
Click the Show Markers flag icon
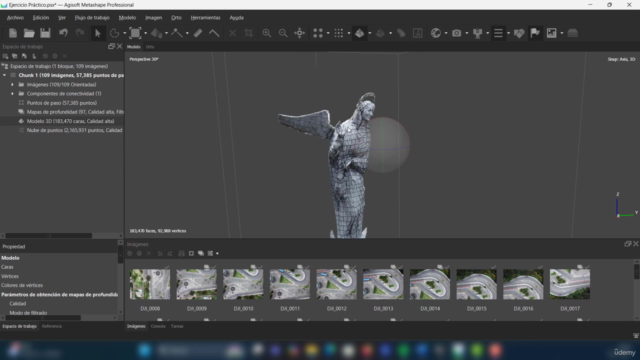tap(535, 33)
